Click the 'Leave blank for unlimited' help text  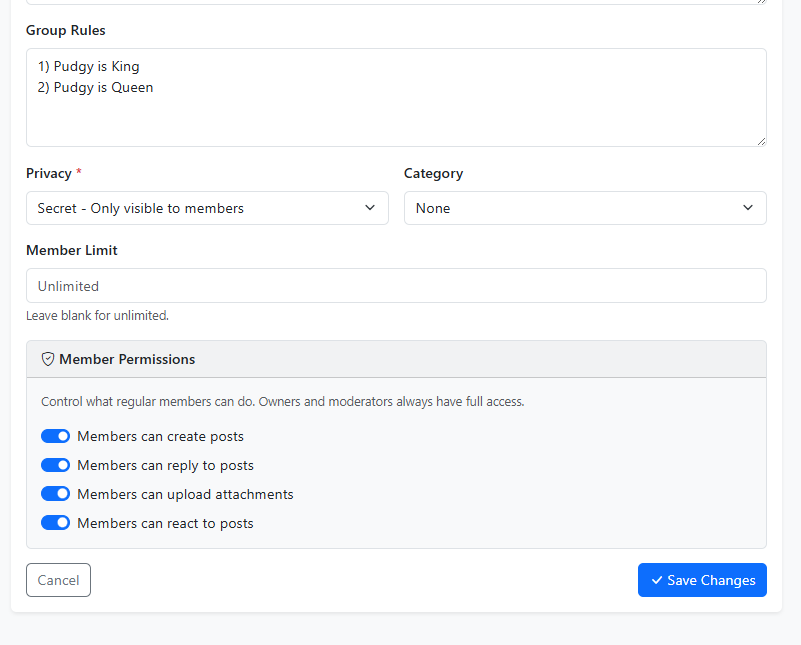[98, 315]
